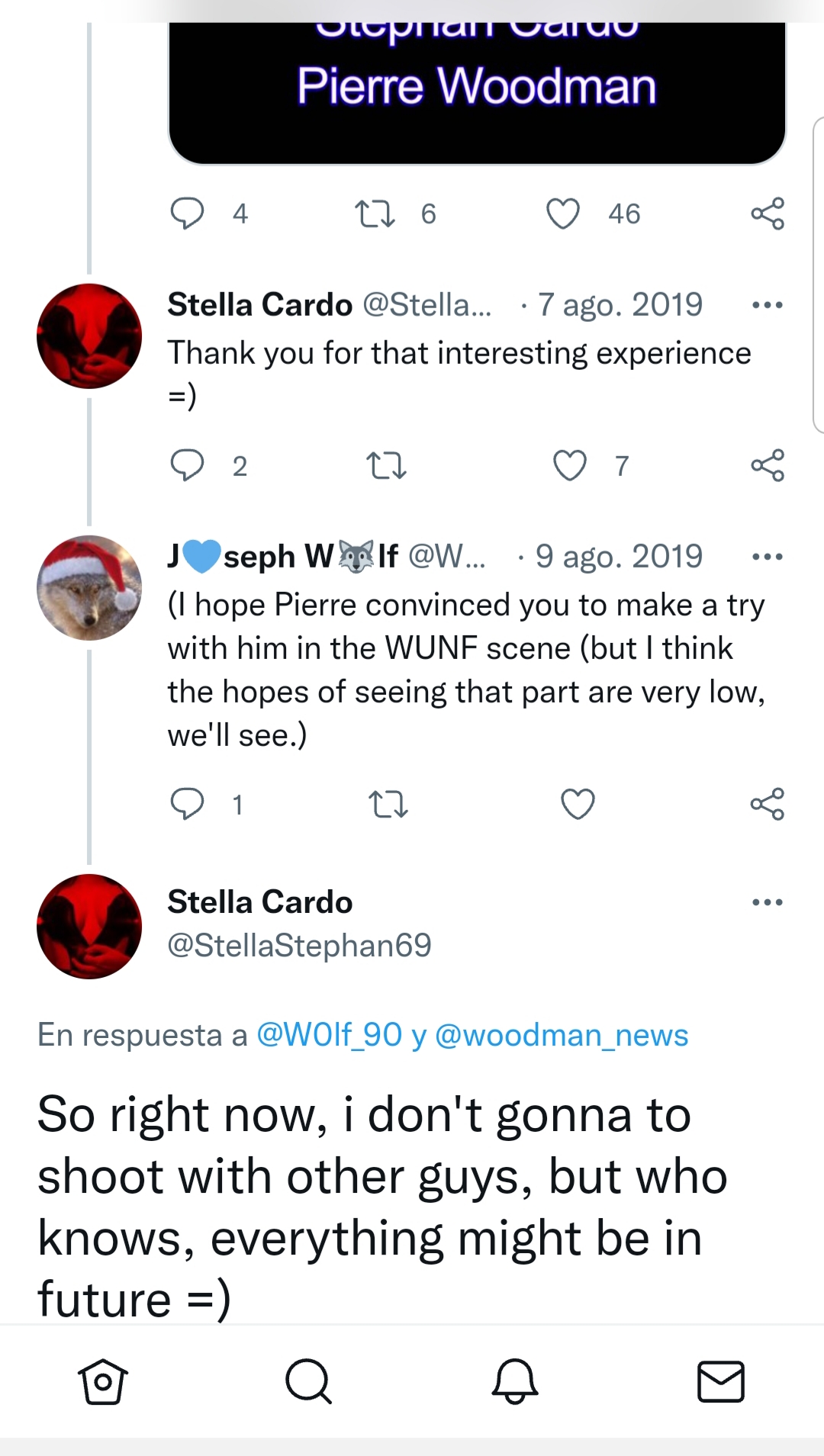
Task: Reply to the tweet with 4 comments
Action: tap(187, 214)
